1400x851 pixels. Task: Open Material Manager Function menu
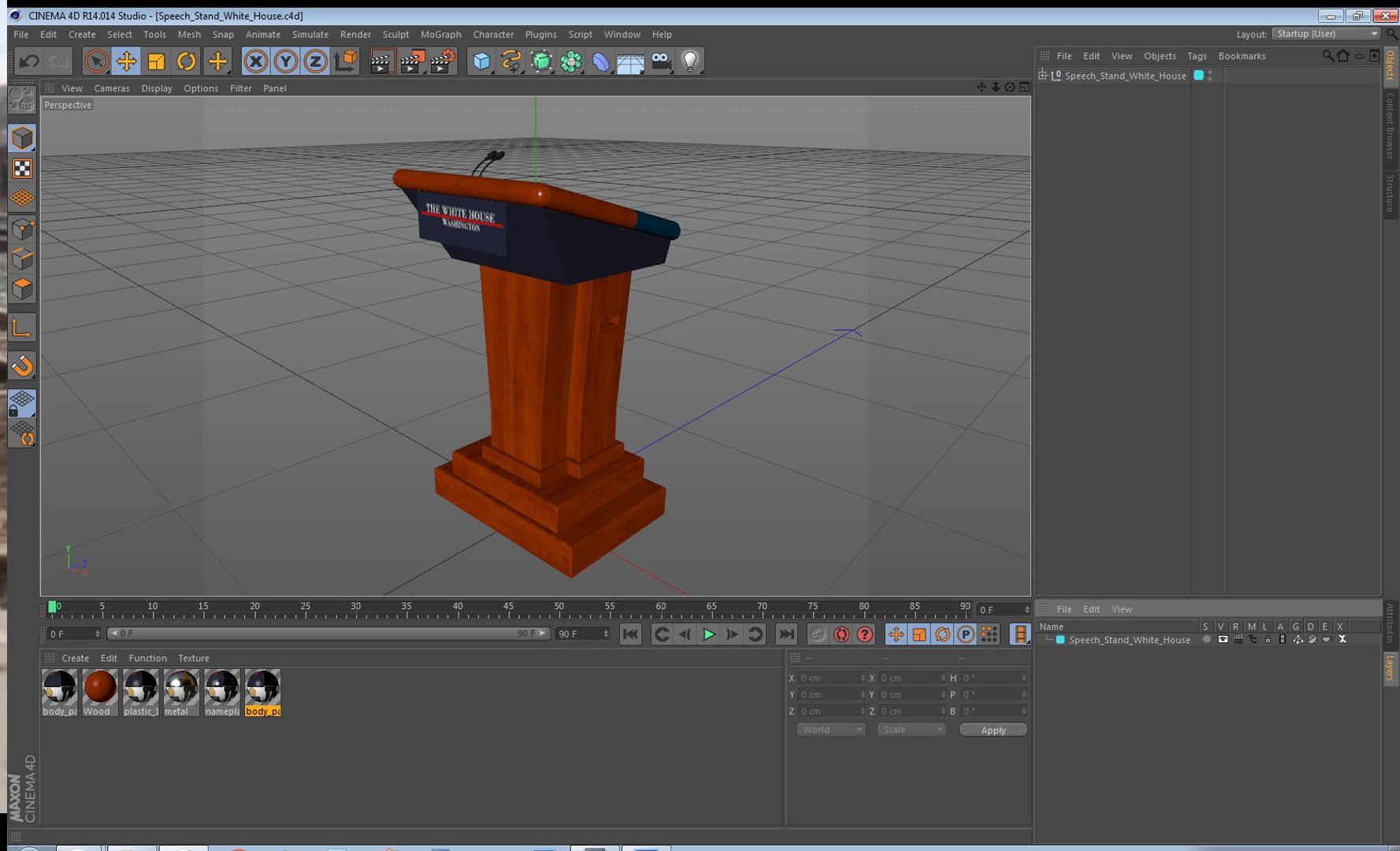[x=147, y=658]
